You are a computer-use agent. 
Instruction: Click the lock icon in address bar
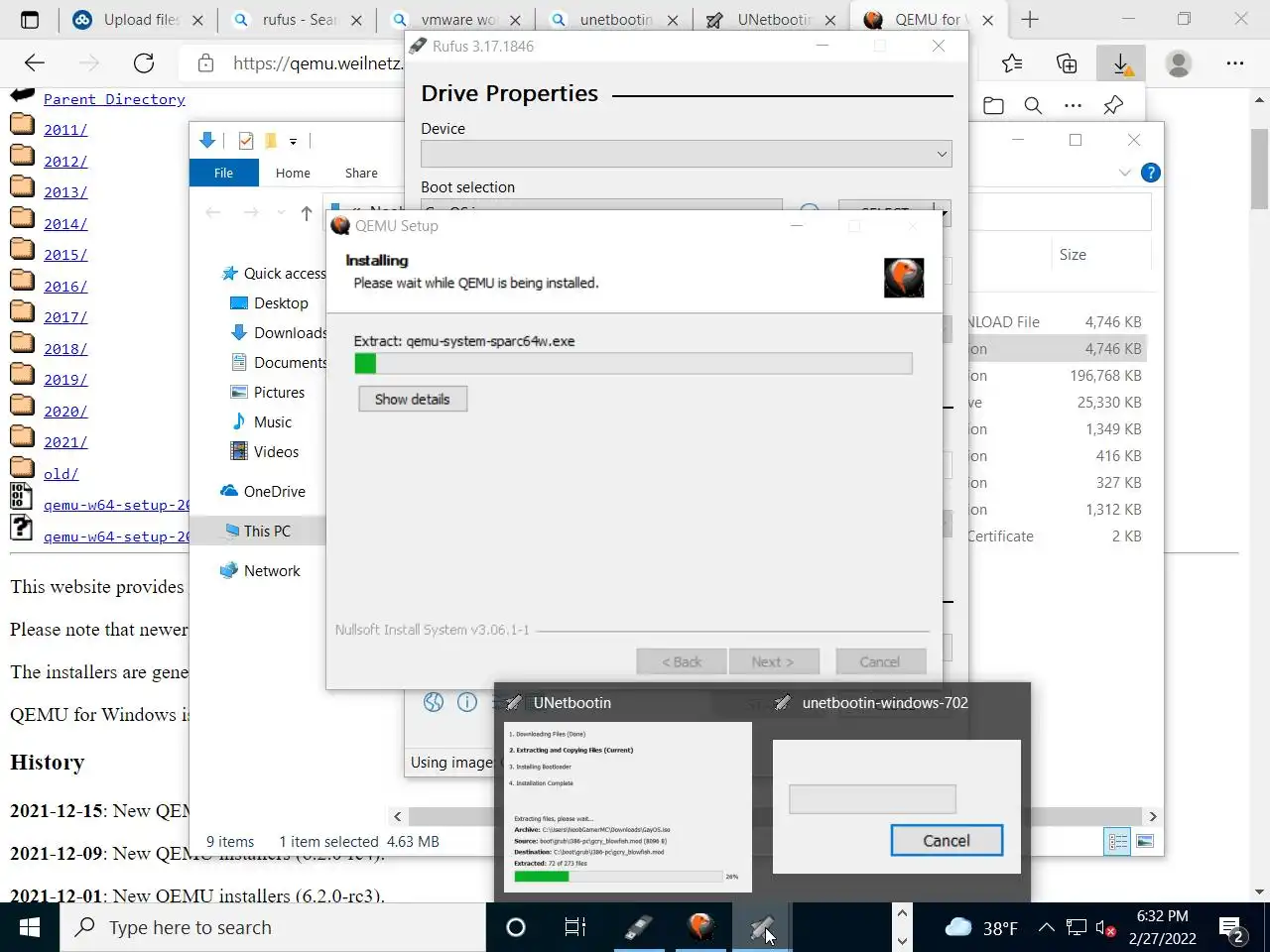(x=205, y=63)
